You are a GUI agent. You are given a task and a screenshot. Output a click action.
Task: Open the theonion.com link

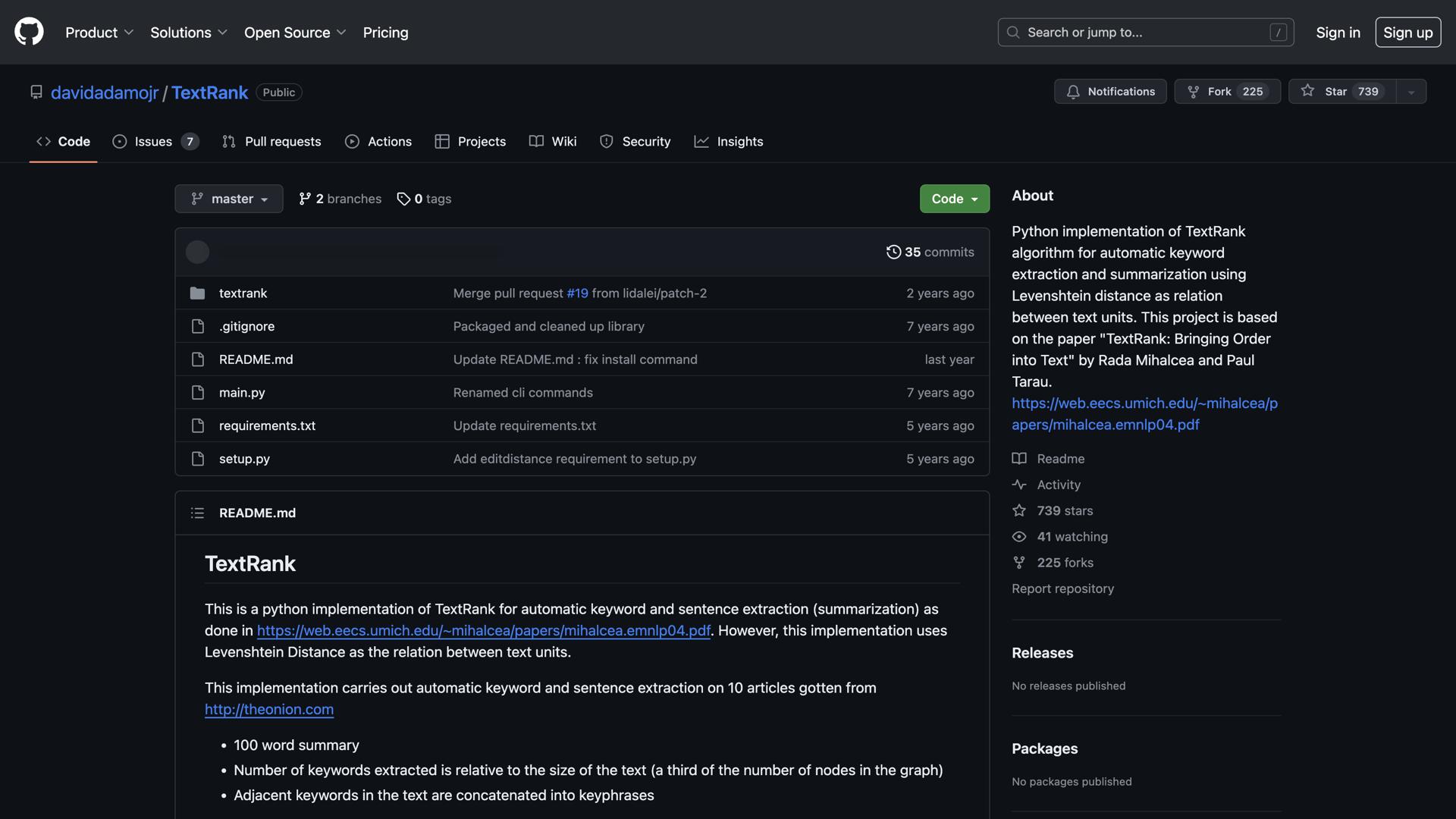pos(268,710)
